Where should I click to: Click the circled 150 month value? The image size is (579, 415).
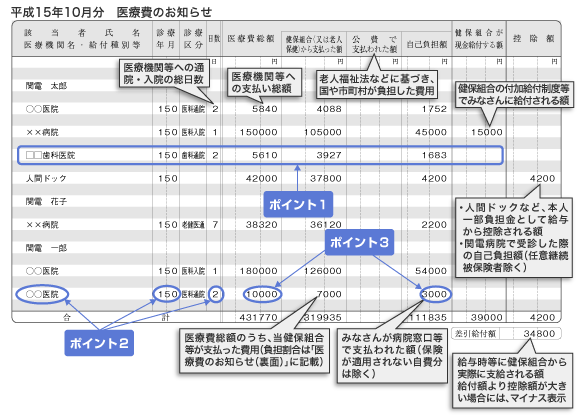[x=167, y=294]
